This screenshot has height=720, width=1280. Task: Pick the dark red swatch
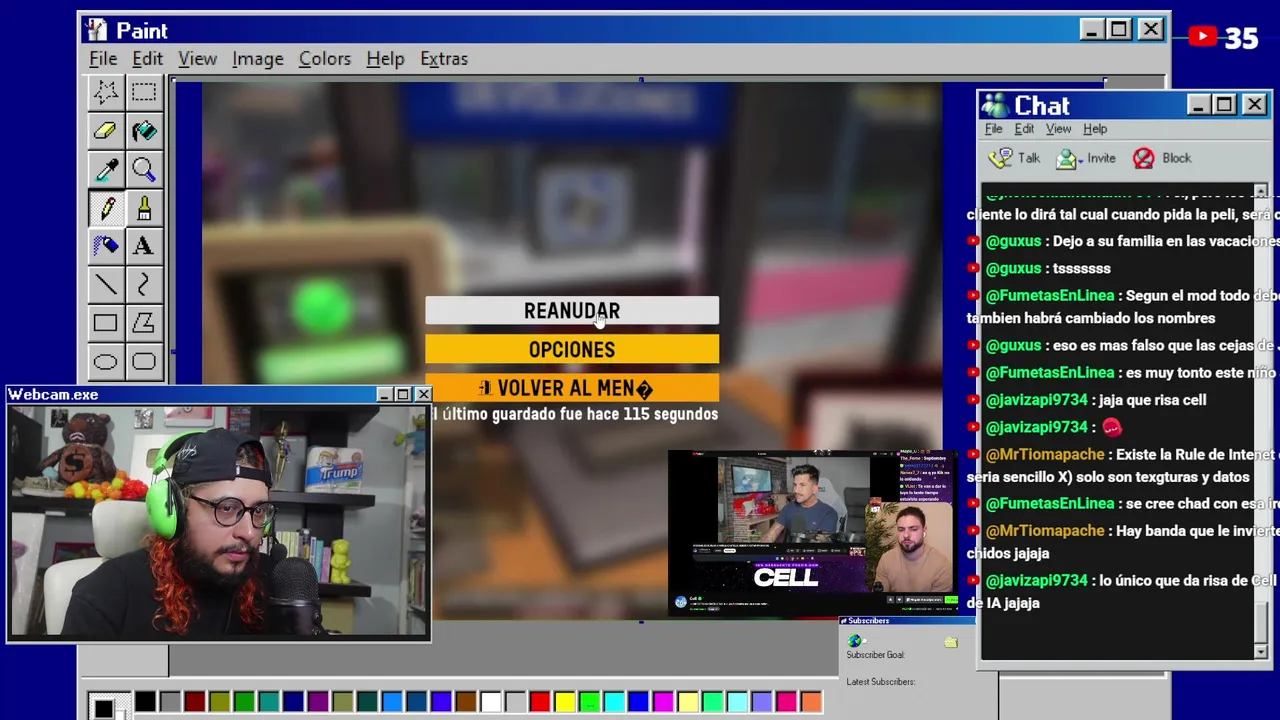pyautogui.click(x=194, y=702)
